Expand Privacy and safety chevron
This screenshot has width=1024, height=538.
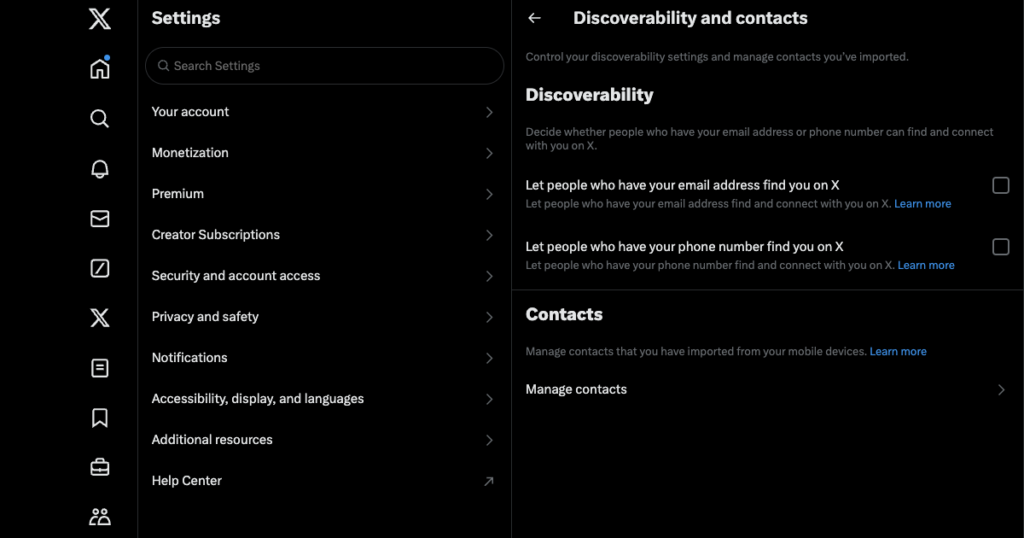(489, 317)
